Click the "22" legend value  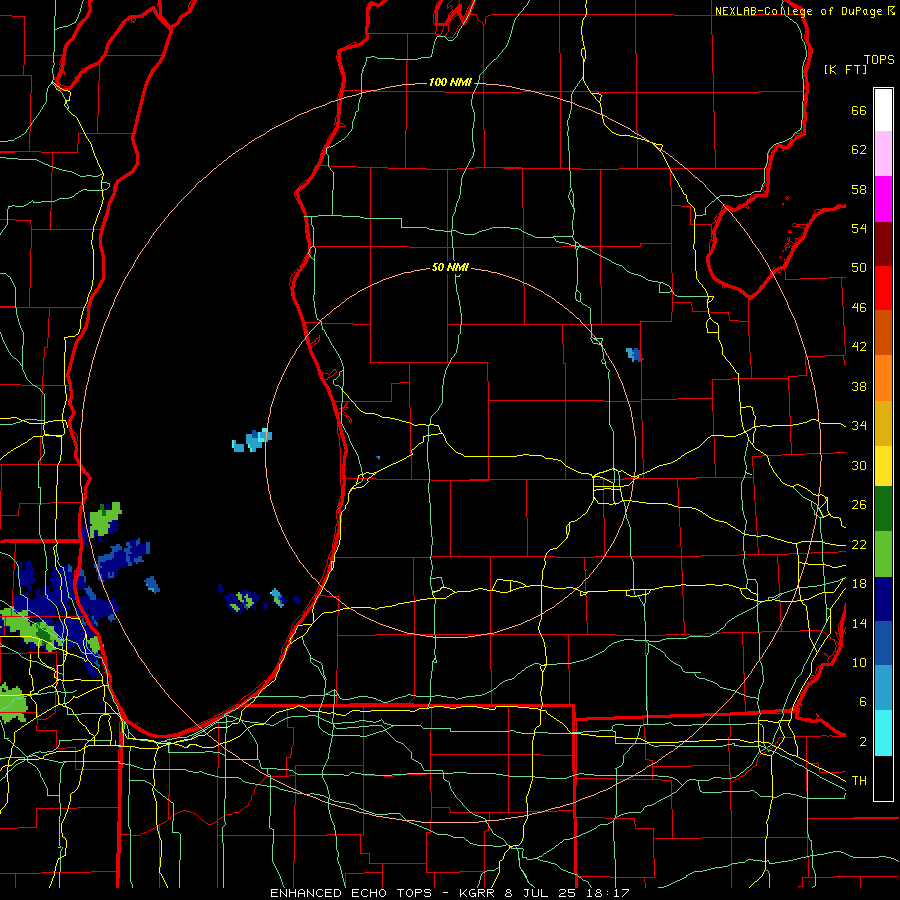tap(859, 545)
